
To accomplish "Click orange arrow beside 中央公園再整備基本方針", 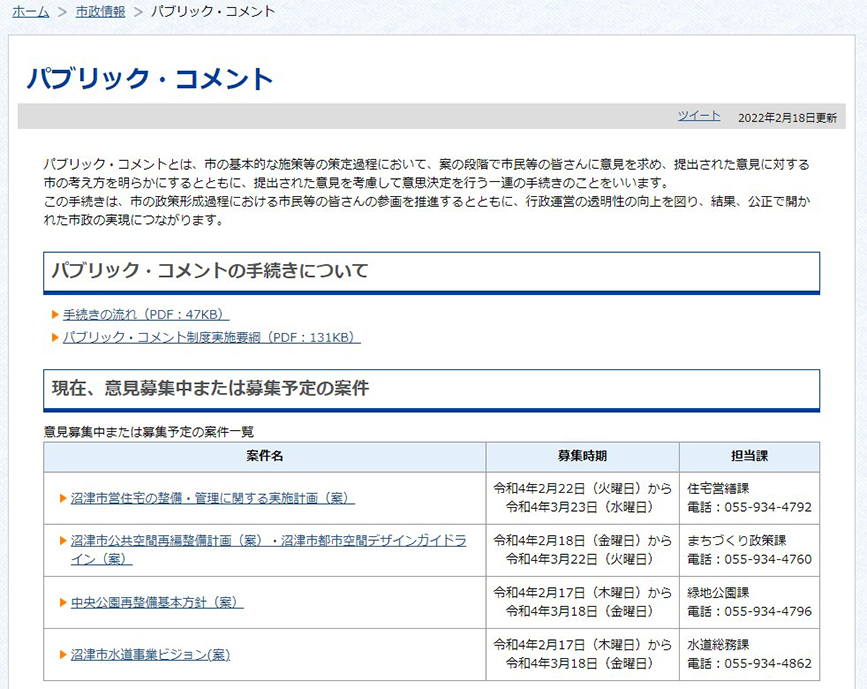I will (63, 602).
